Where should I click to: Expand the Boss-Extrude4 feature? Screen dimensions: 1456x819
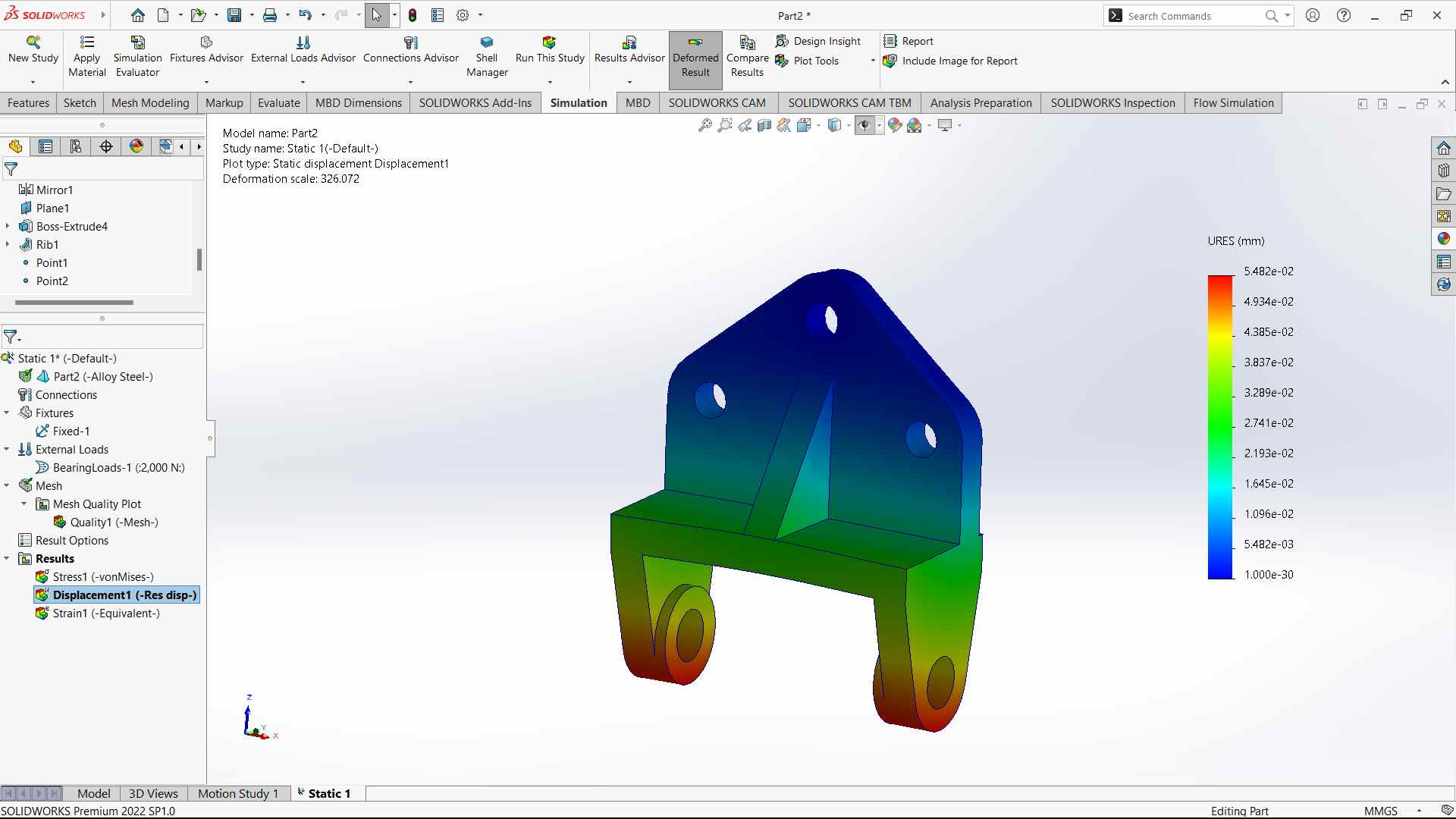click(x=8, y=227)
